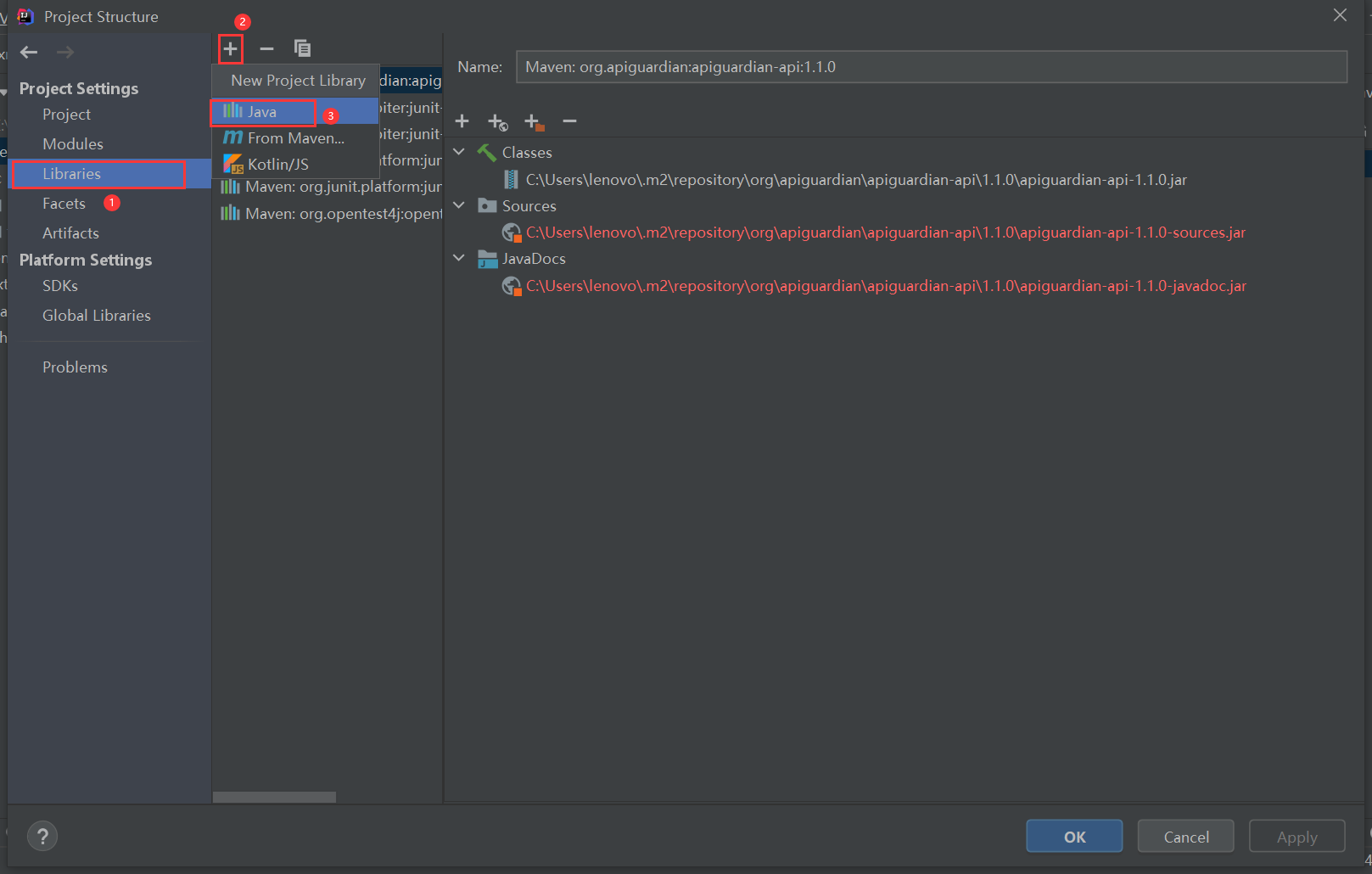The width and height of the screenshot is (1372, 874).
Task: Click the apiguardian-api-1.1.0.jar archive icon
Action: 511,179
